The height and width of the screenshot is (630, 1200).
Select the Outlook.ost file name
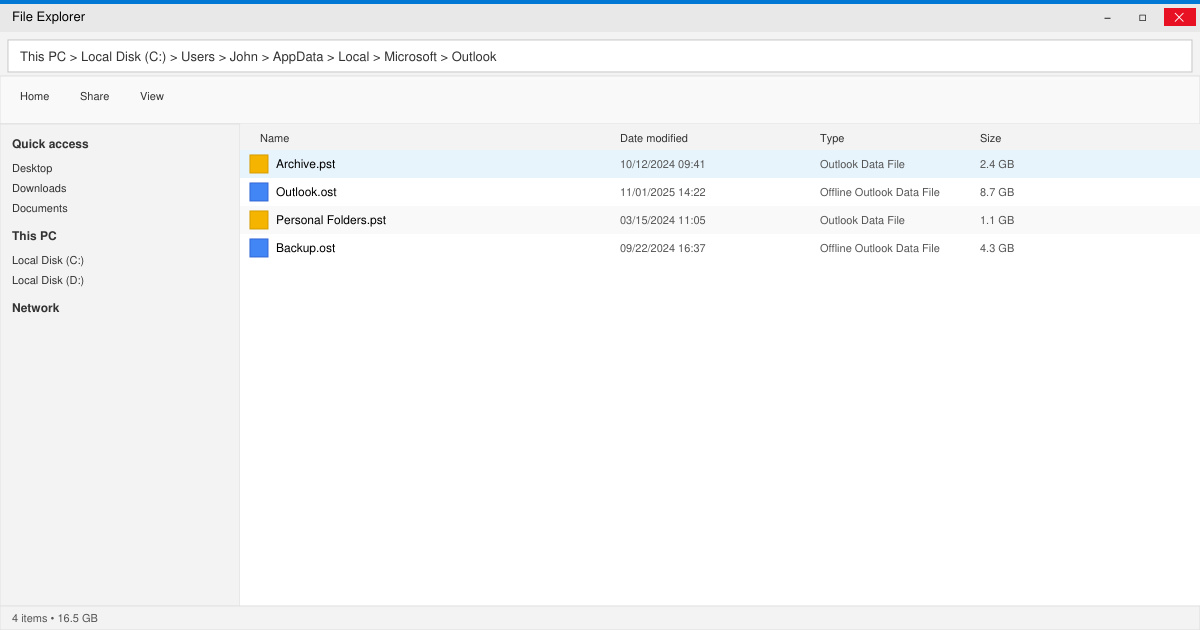click(x=306, y=192)
